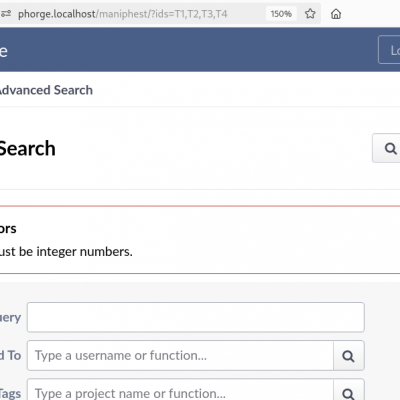Viewport: 400px width, 400px height.
Task: Focus the username or function field
Action: click(x=180, y=355)
